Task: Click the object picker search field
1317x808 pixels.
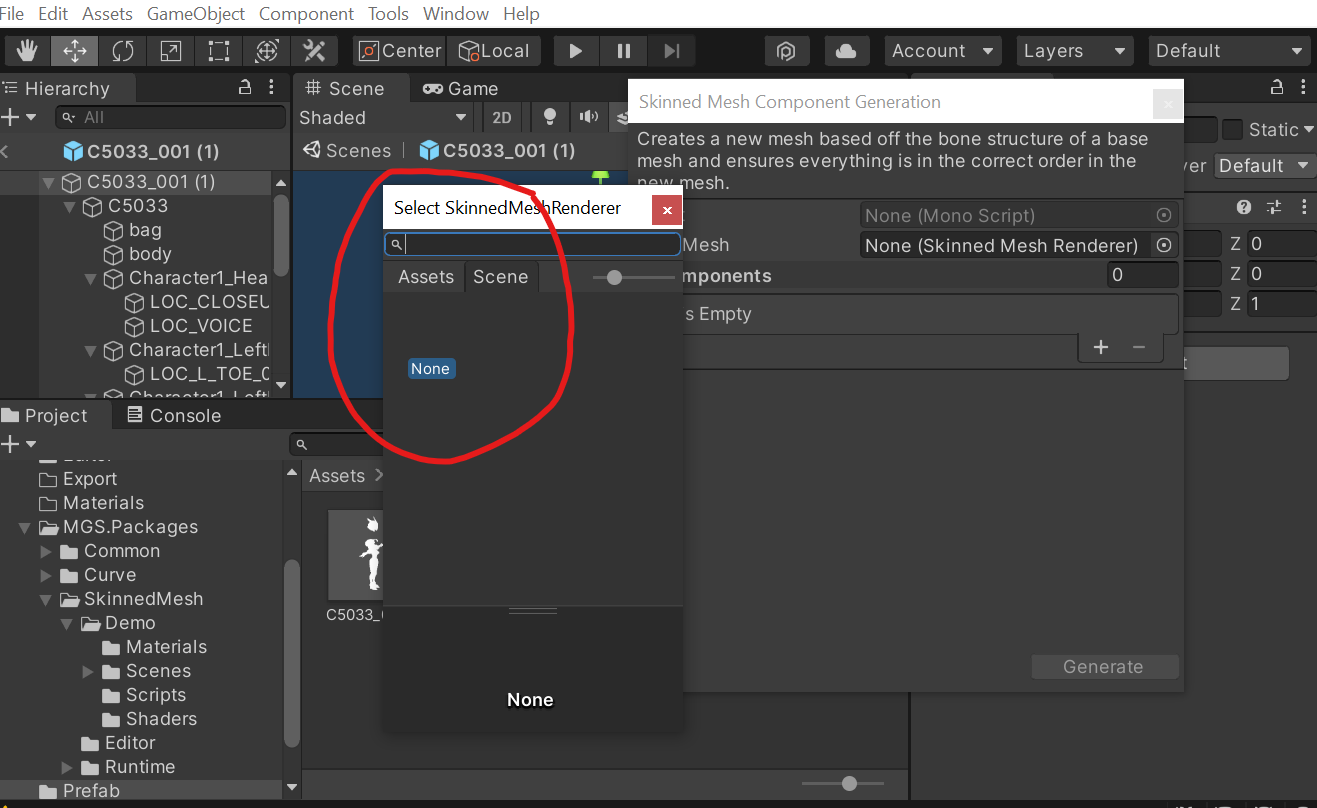Action: (x=533, y=244)
